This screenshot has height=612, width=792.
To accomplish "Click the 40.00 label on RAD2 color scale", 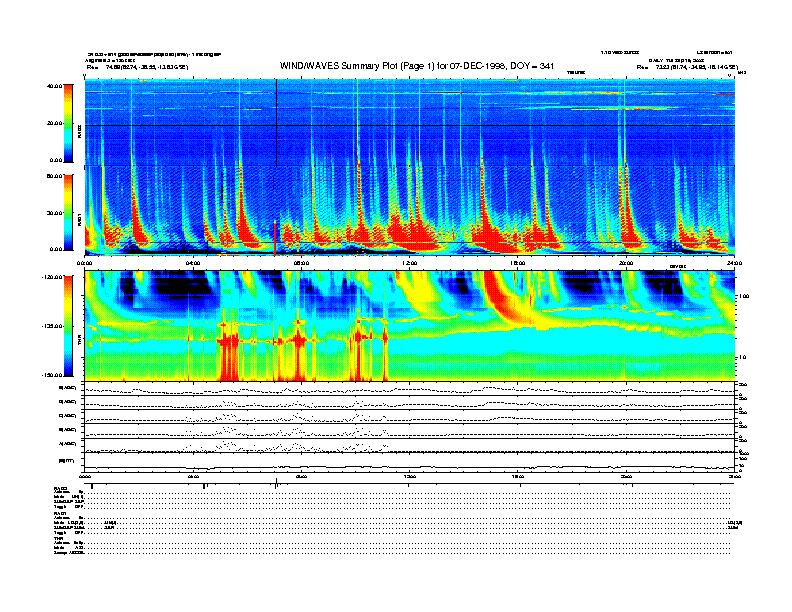I will click(54, 86).
